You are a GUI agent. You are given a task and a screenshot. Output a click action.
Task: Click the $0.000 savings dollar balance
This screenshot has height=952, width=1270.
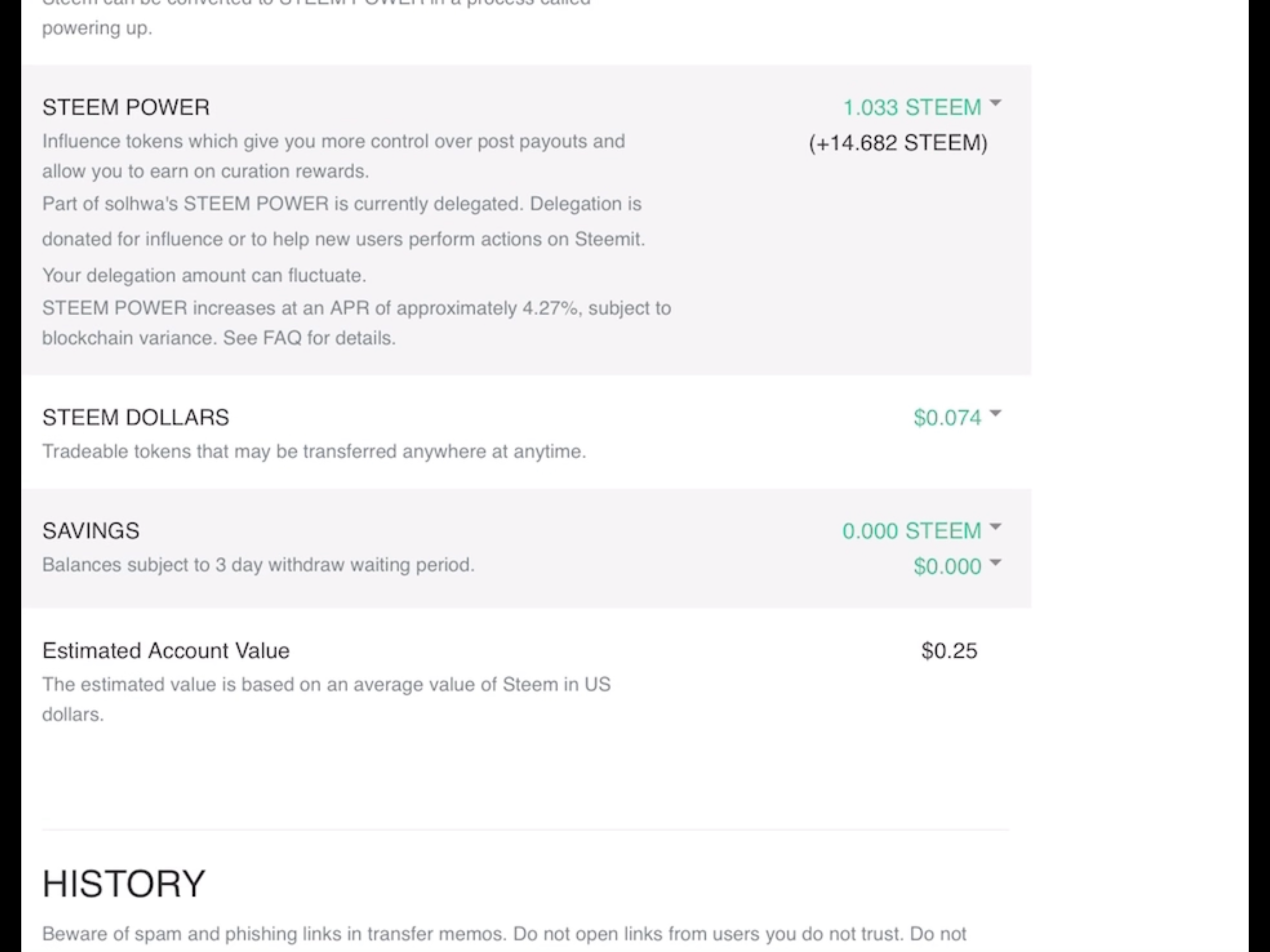(x=947, y=567)
